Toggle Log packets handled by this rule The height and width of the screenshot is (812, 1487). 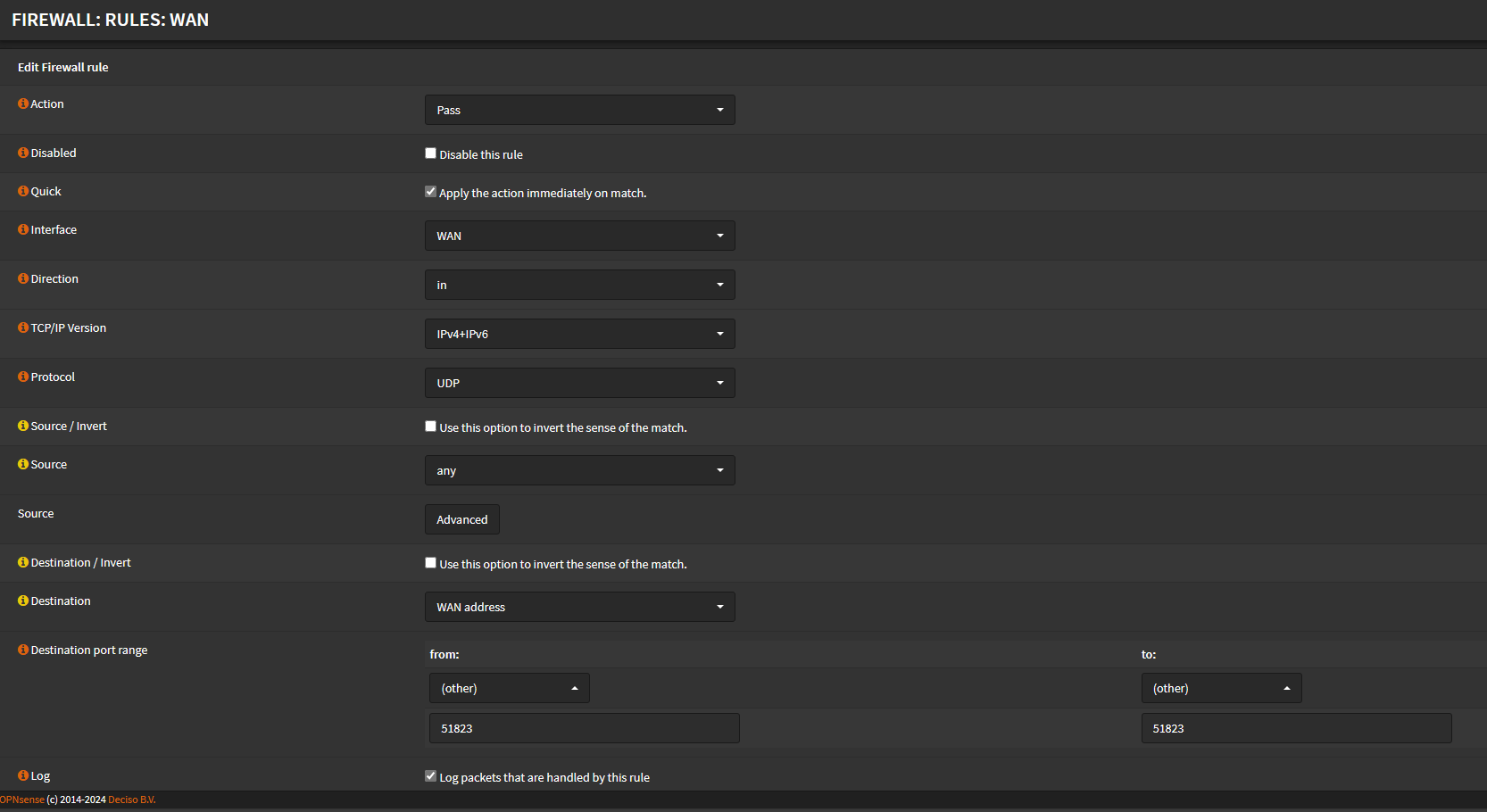click(x=430, y=776)
